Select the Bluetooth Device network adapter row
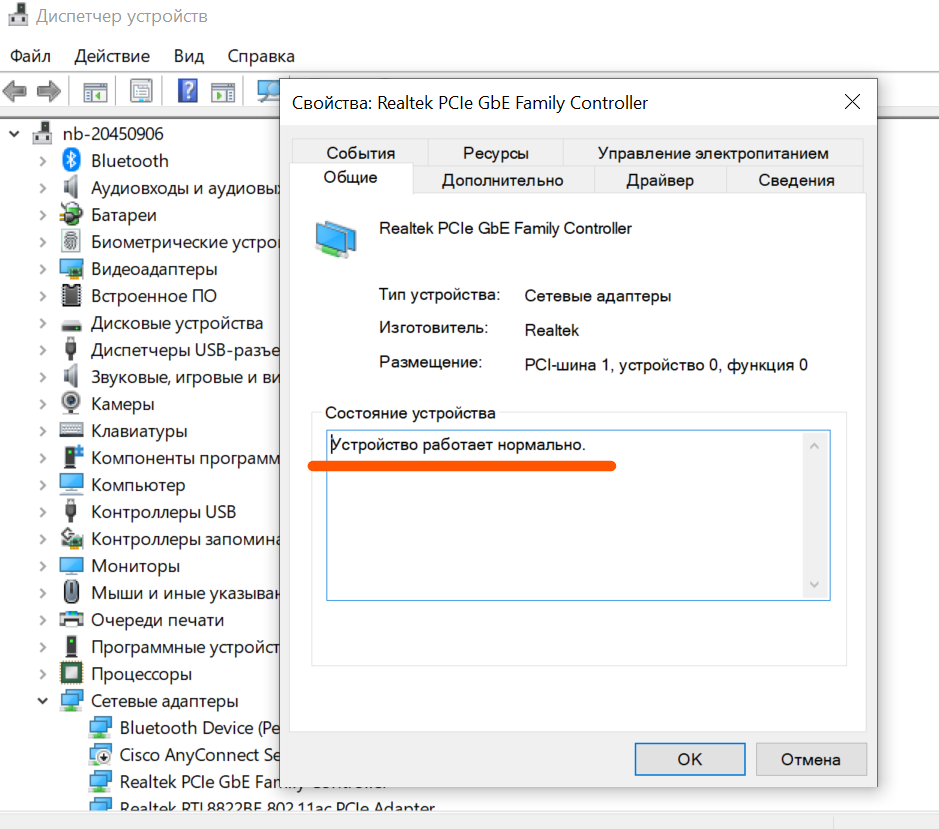This screenshot has width=939, height=829. coord(186,727)
